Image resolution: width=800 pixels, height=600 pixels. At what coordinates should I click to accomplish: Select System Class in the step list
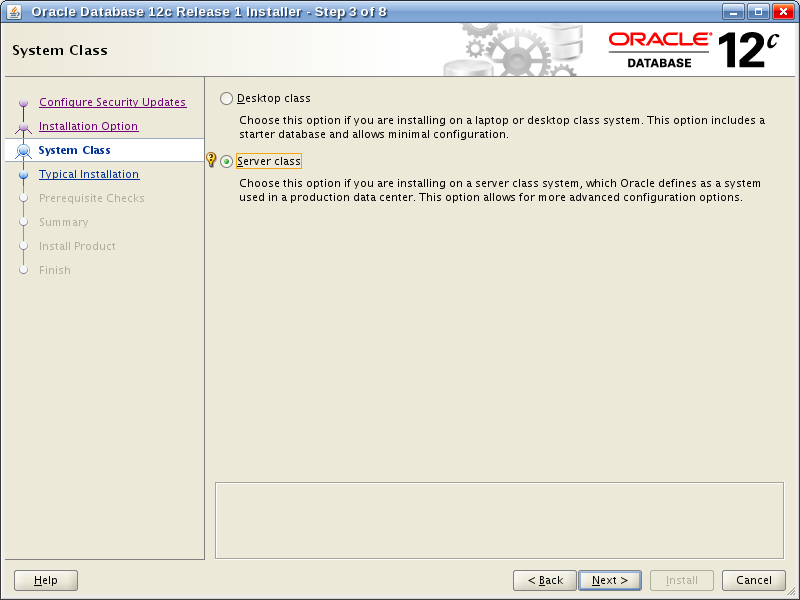tap(74, 150)
